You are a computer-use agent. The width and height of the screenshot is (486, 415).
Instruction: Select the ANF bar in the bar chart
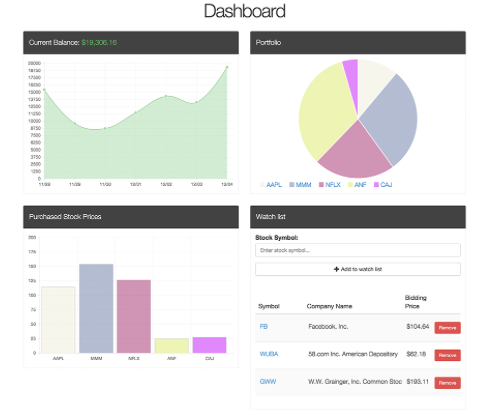(172, 346)
